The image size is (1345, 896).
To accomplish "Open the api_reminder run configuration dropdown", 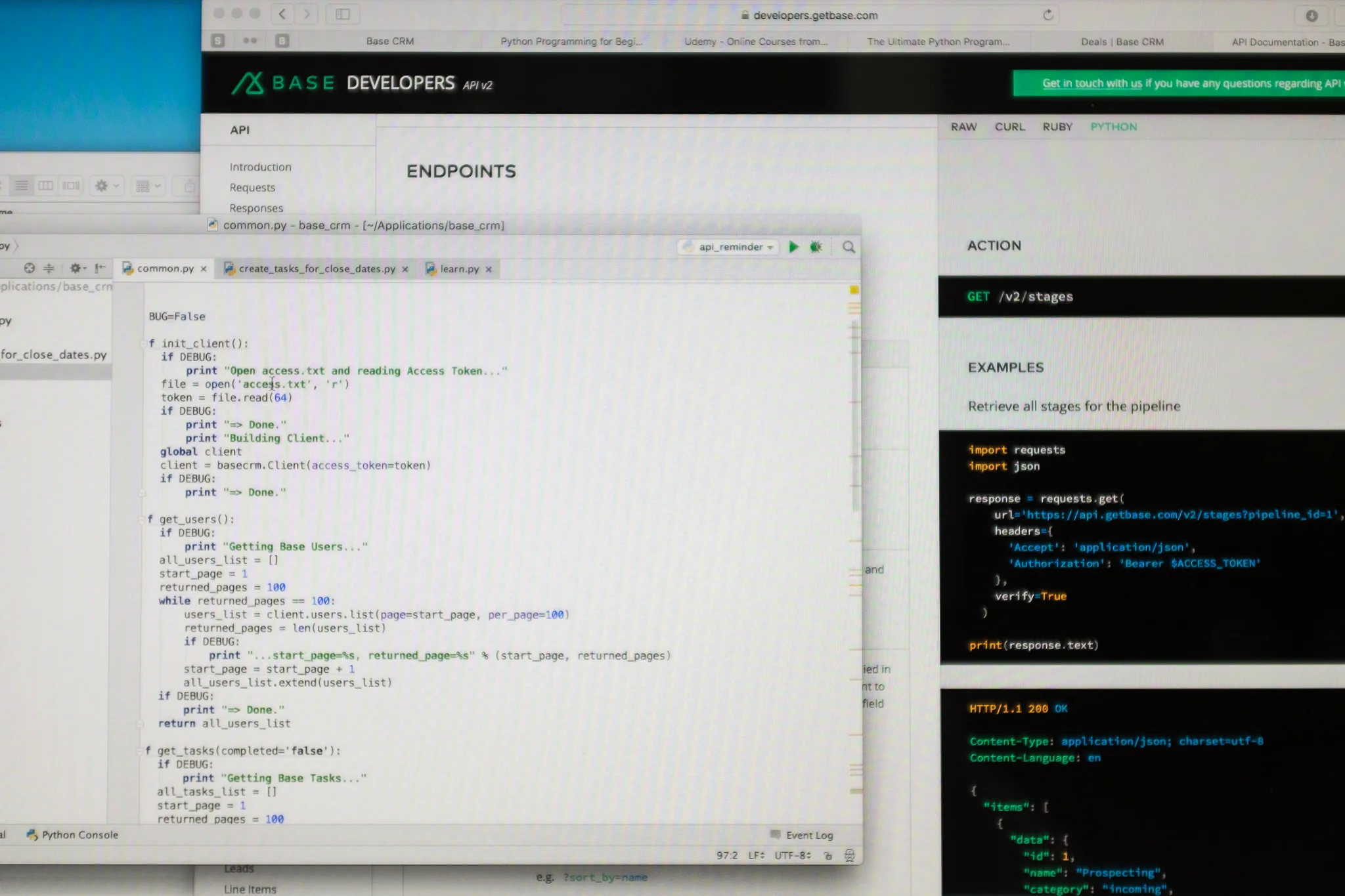I will (730, 247).
